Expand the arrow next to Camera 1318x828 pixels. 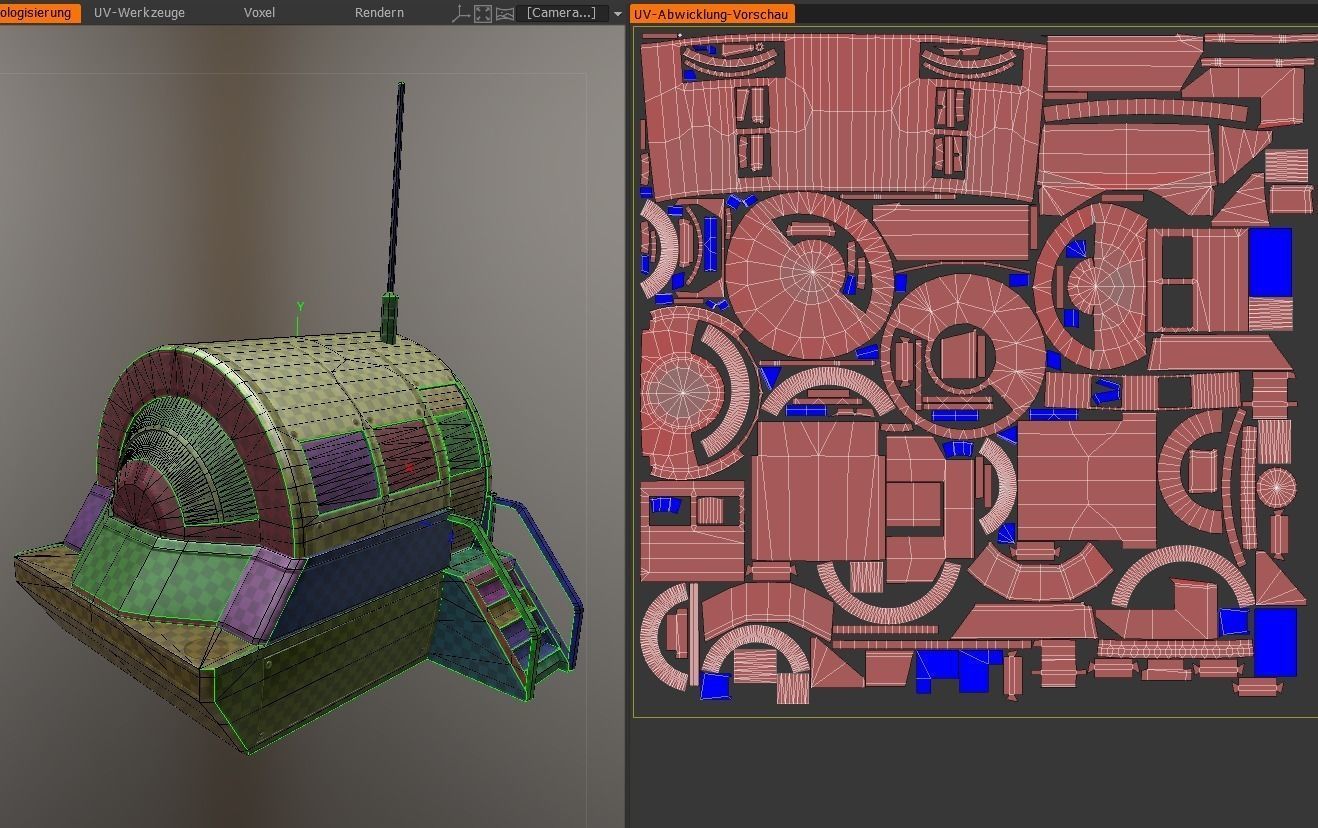tap(617, 14)
